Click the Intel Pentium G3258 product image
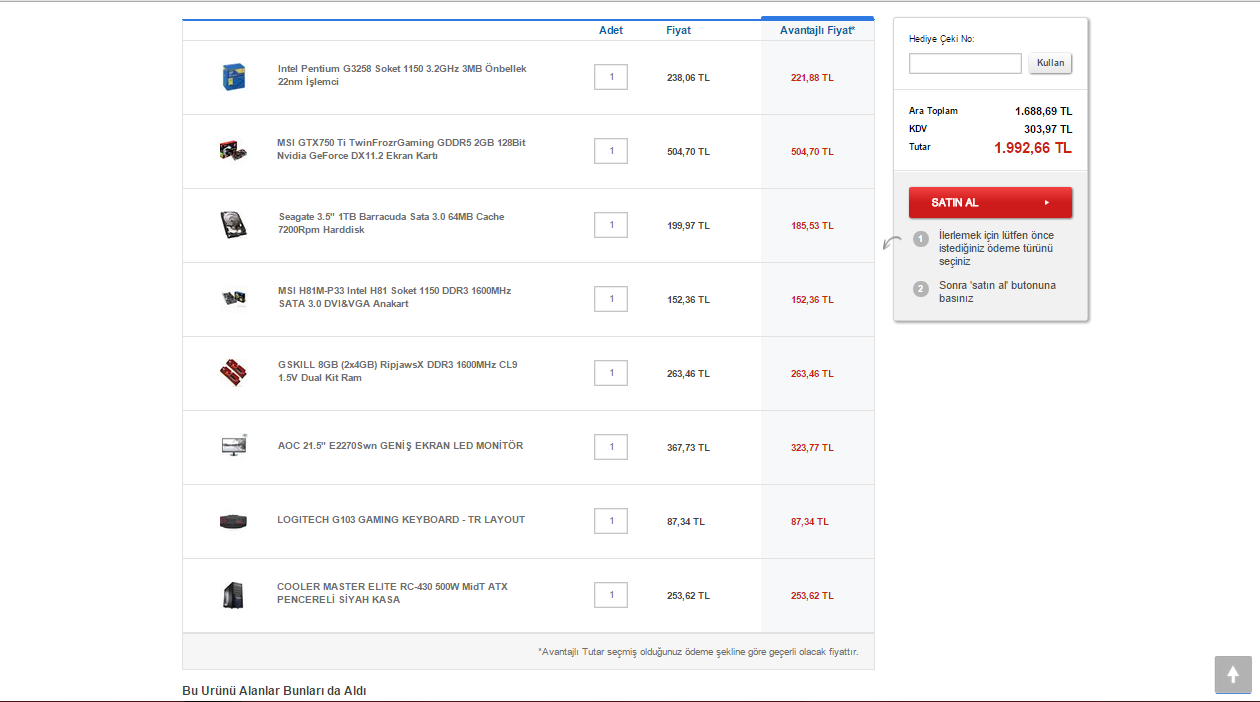Image resolution: width=1260 pixels, height=702 pixels. (233, 77)
